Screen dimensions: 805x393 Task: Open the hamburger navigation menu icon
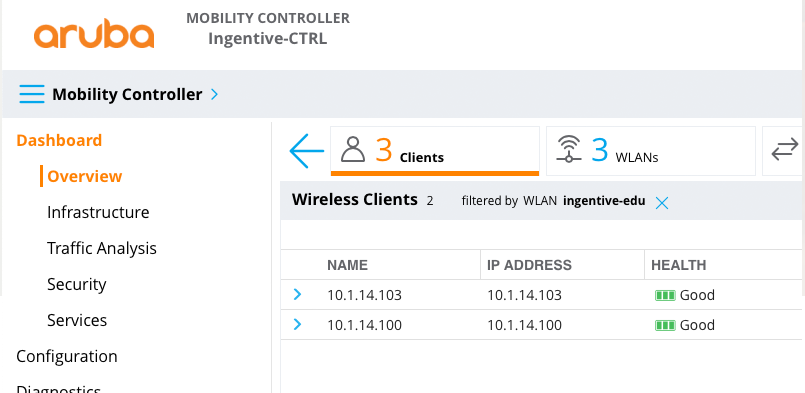coord(32,95)
